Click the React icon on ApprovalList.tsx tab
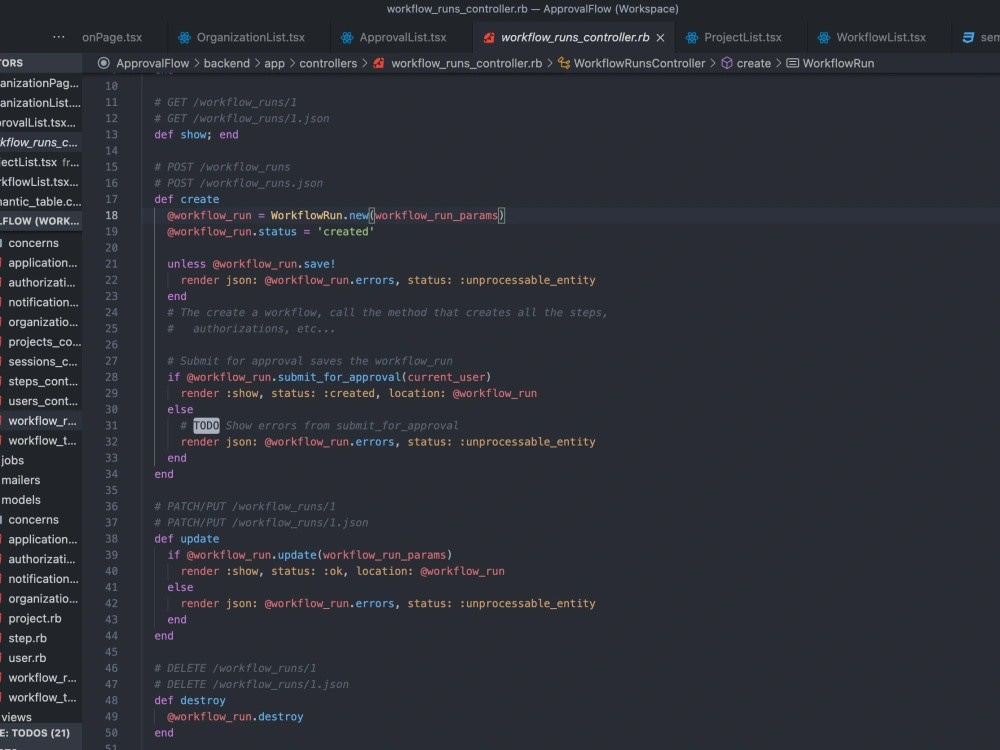 tap(348, 36)
